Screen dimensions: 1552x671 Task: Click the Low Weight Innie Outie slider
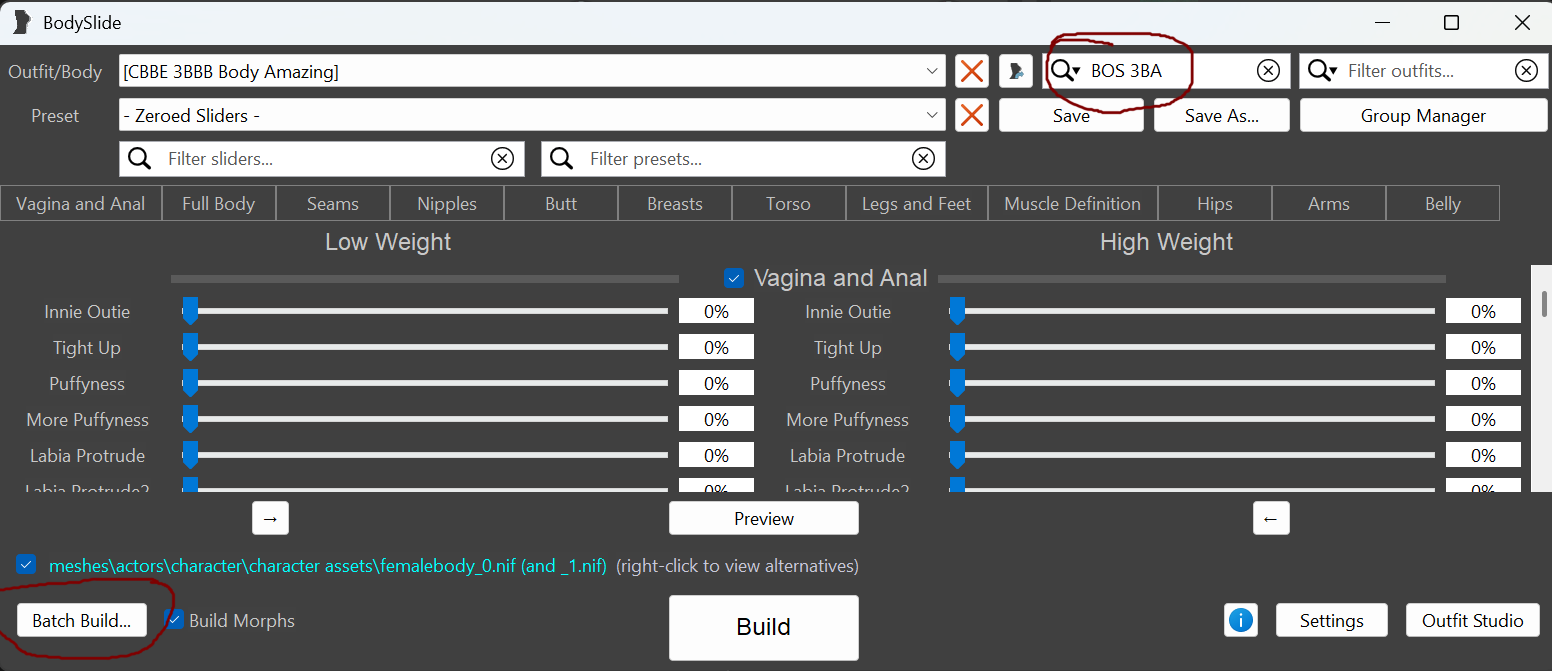click(x=425, y=311)
